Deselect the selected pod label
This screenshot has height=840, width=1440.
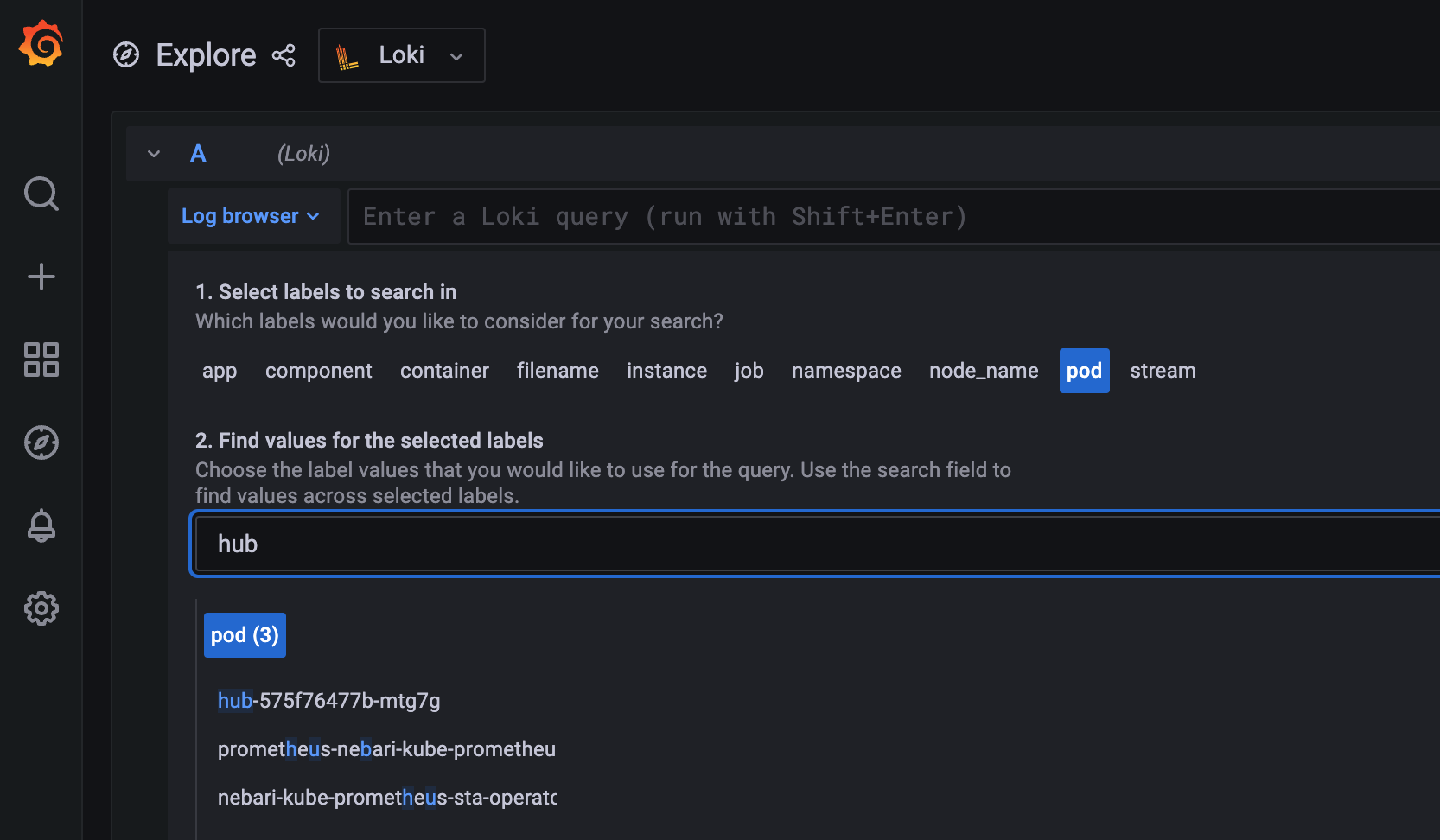pyautogui.click(x=1084, y=371)
